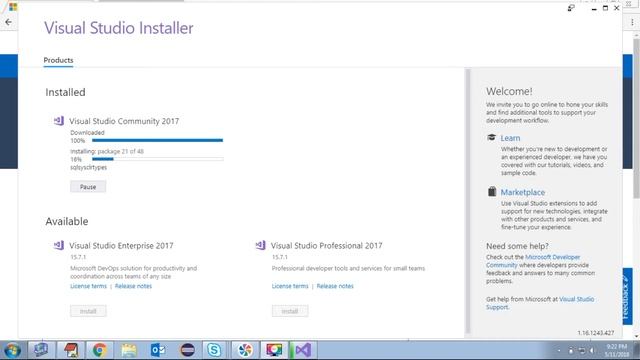Click the 'sqlsysclrtypes' package name
This screenshot has width=640, height=360.
[89, 167]
